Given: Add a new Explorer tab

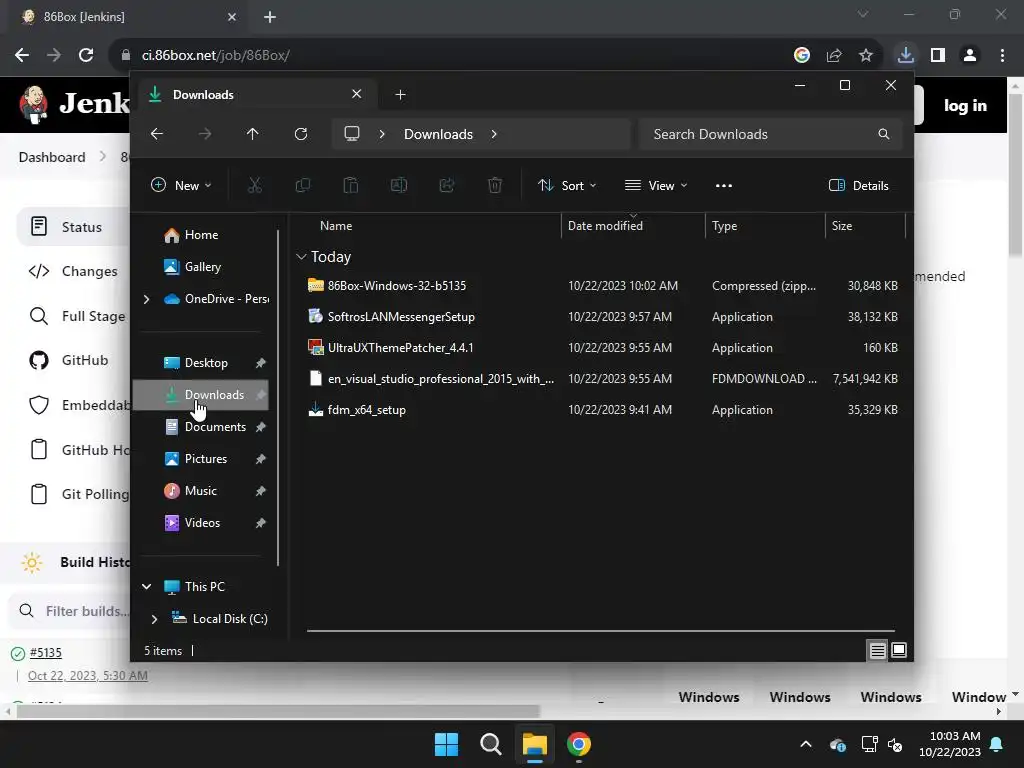Looking at the screenshot, I should coord(400,95).
